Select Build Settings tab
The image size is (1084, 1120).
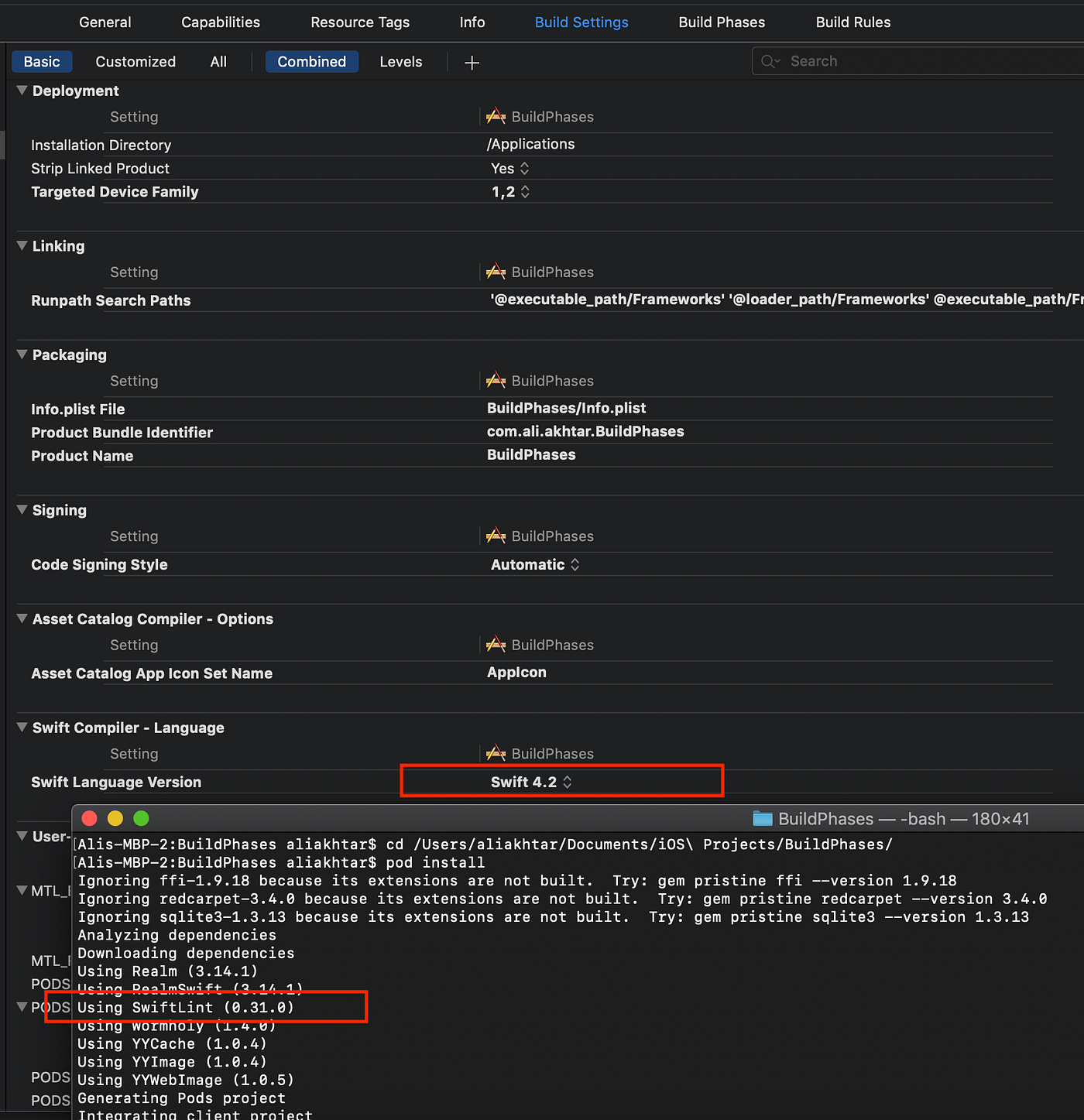(x=581, y=22)
